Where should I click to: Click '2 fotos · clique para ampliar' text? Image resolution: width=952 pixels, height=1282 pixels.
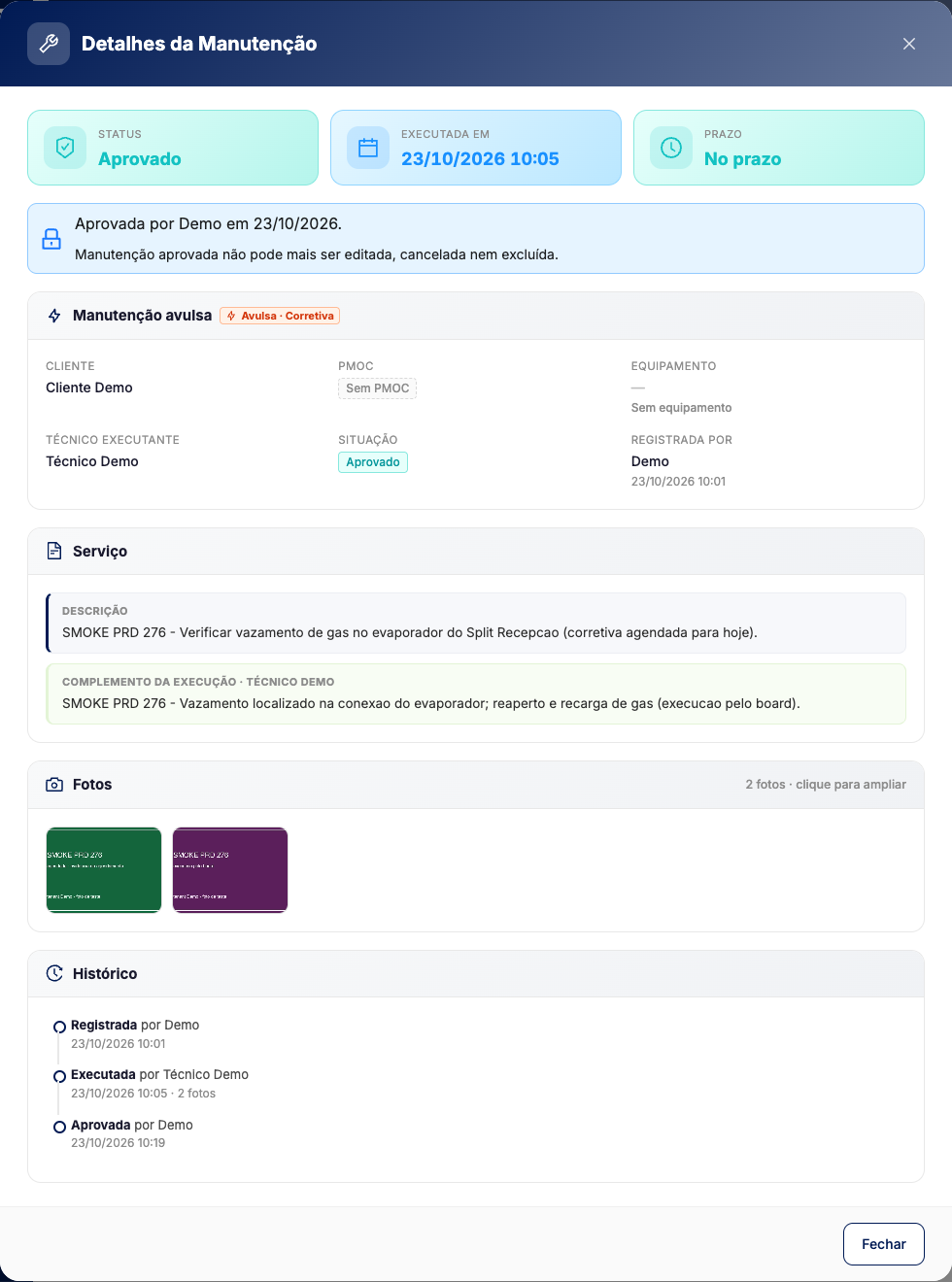(x=826, y=785)
